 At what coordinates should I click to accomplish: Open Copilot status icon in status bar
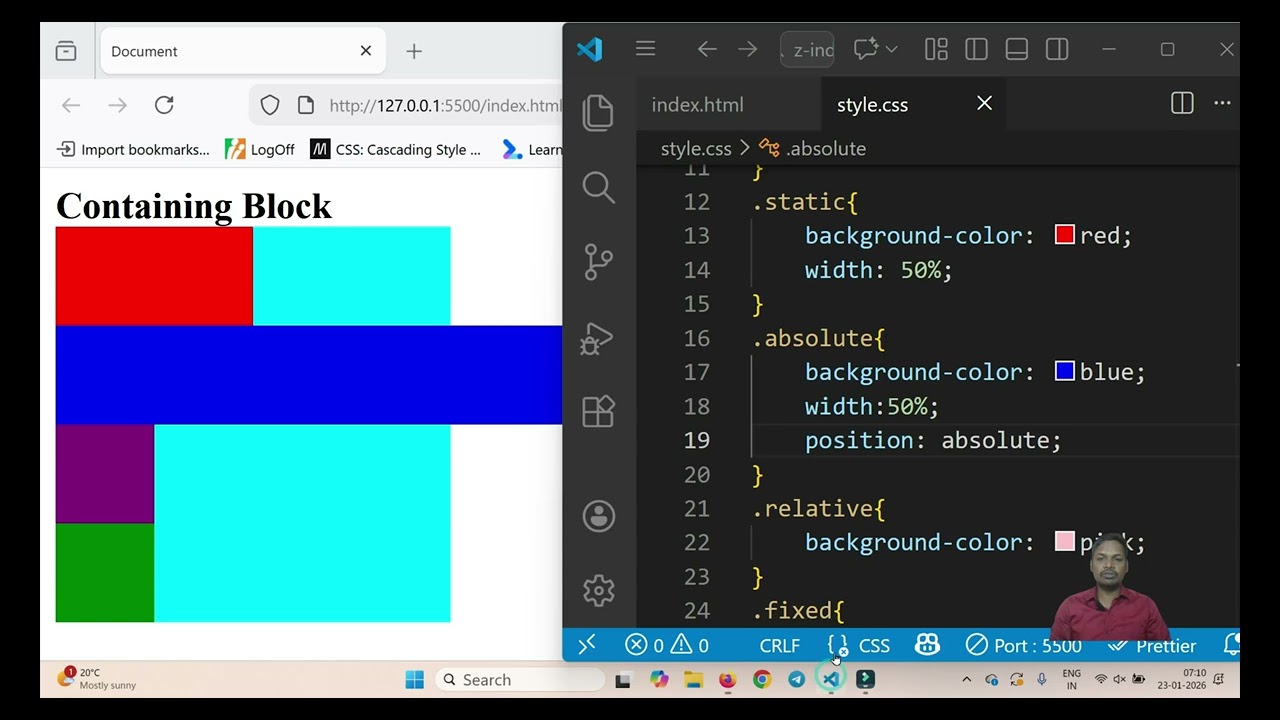point(927,645)
